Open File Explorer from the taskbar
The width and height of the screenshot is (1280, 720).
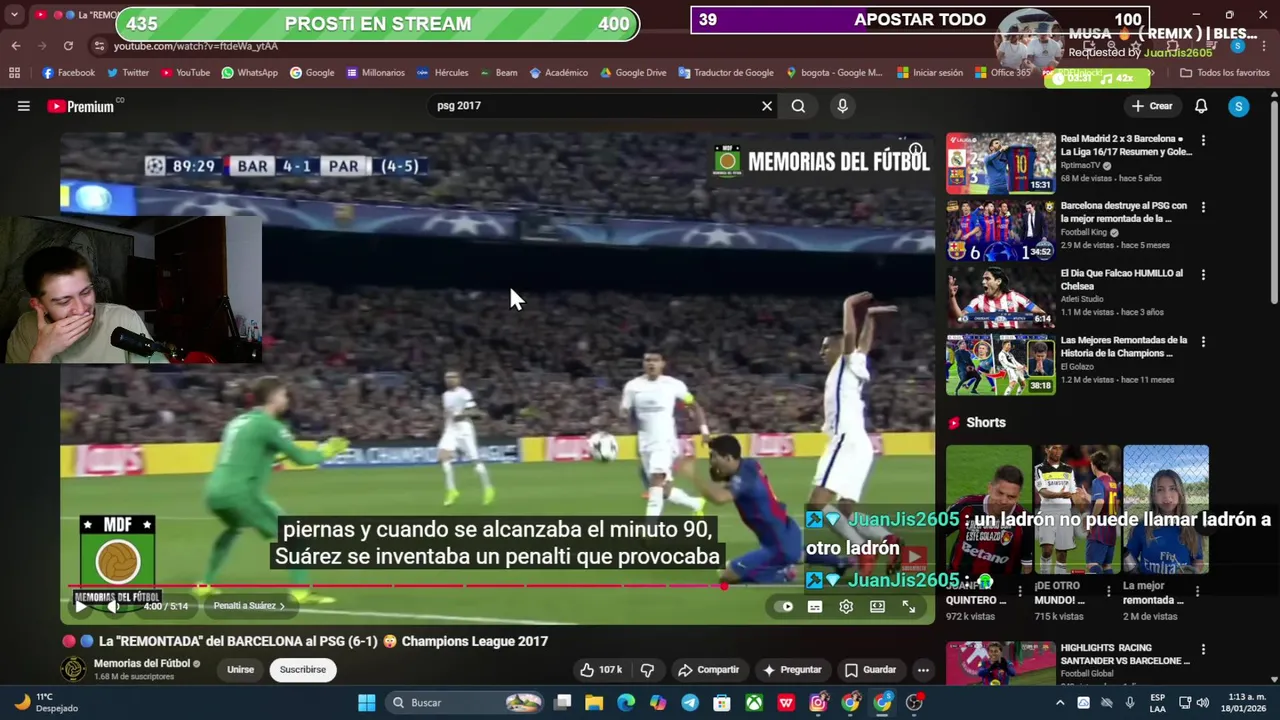pos(594,703)
